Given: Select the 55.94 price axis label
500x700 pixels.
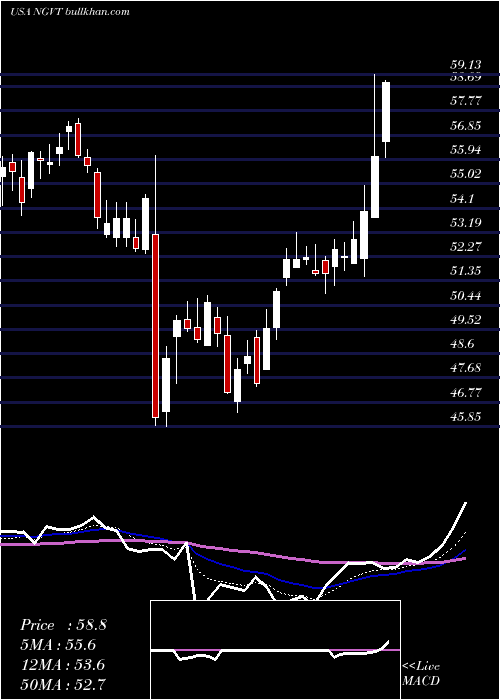Looking at the screenshot, I should tap(465, 150).
